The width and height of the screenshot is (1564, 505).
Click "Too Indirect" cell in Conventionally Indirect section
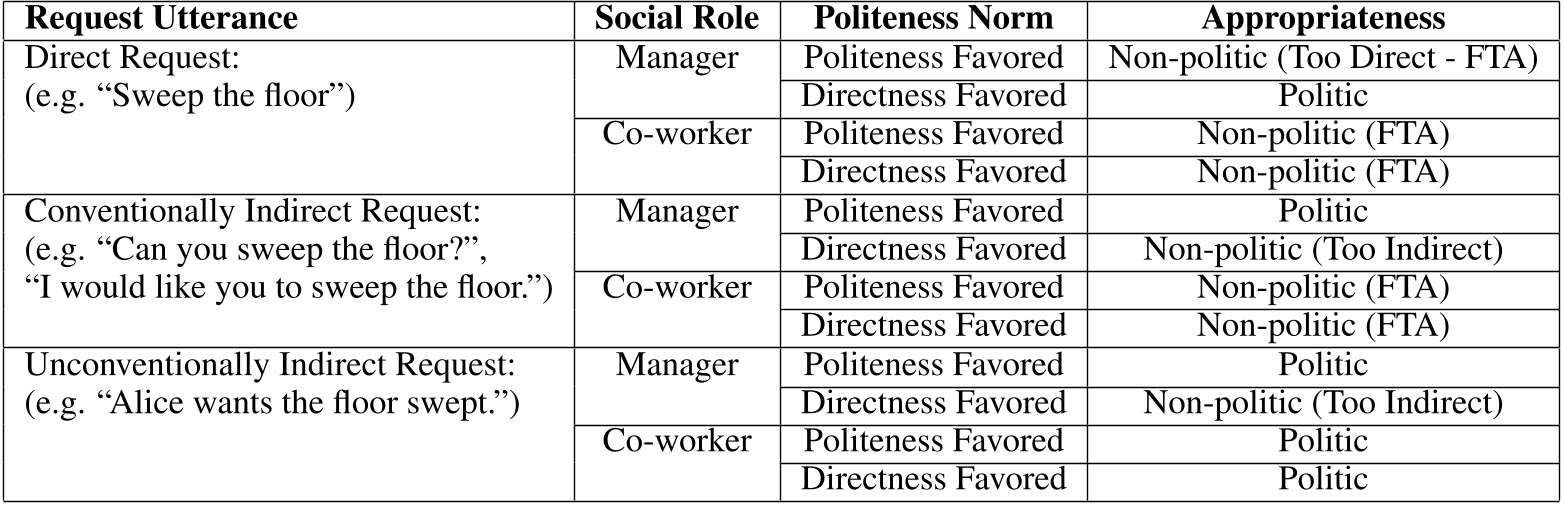1323,250
